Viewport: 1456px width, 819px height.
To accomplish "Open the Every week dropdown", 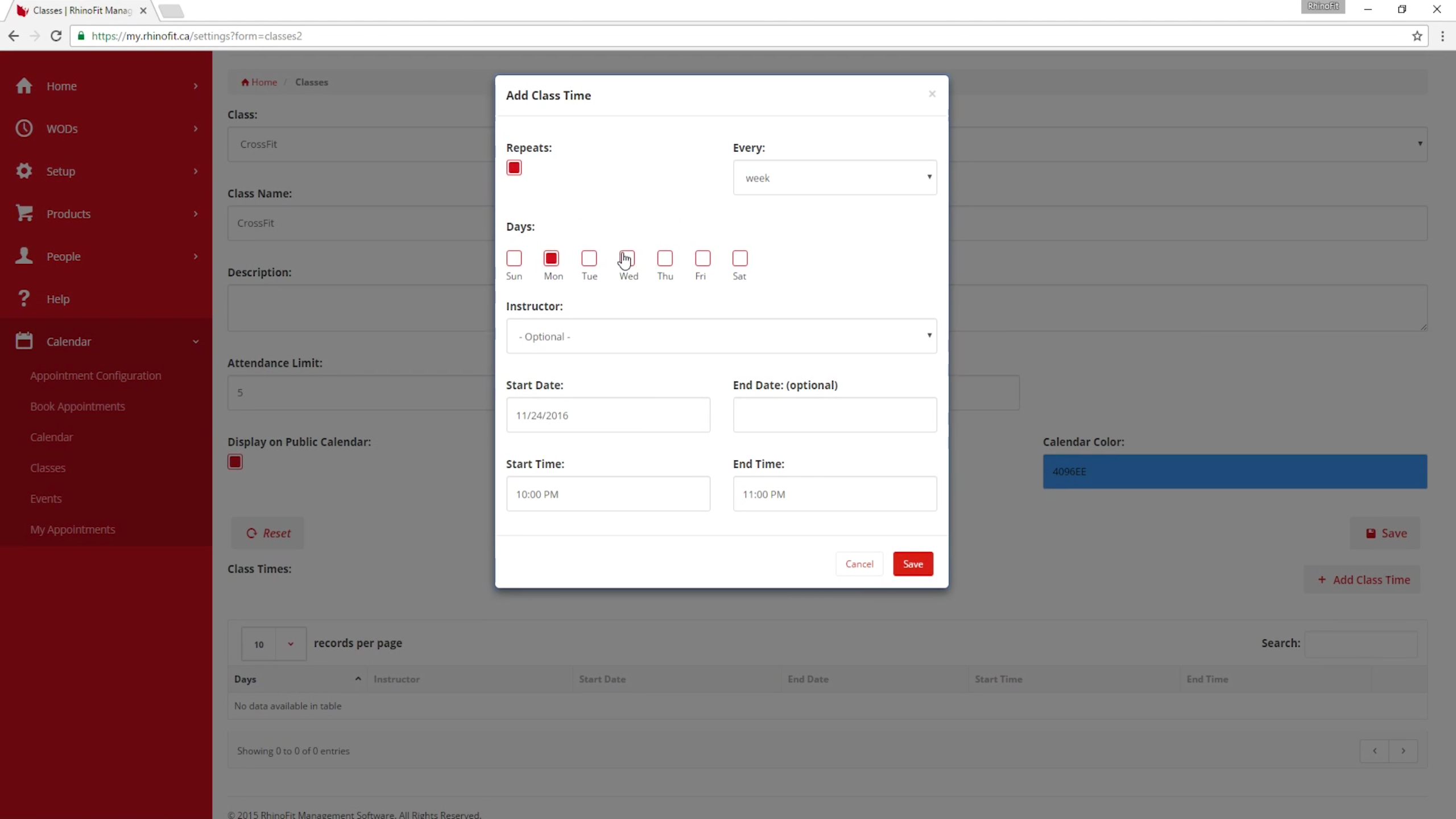I will tap(834, 177).
